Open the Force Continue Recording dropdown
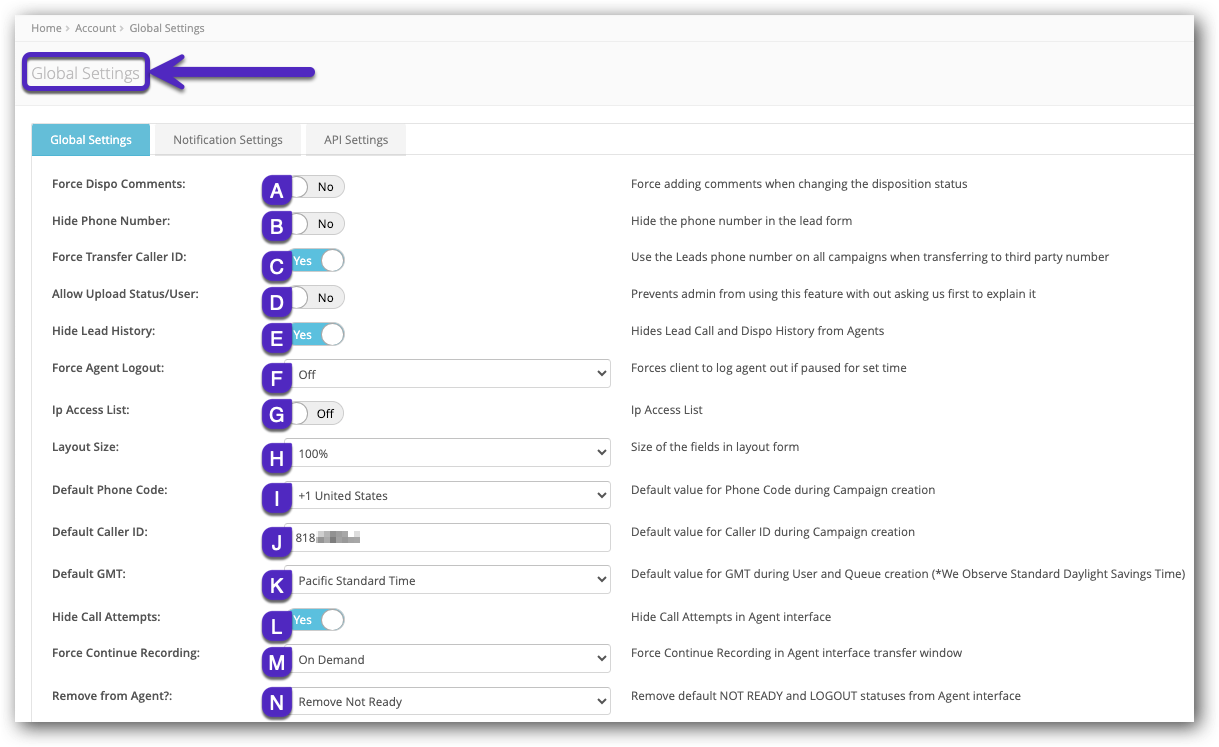Image resolution: width=1219 pixels, height=747 pixels. pos(447,659)
